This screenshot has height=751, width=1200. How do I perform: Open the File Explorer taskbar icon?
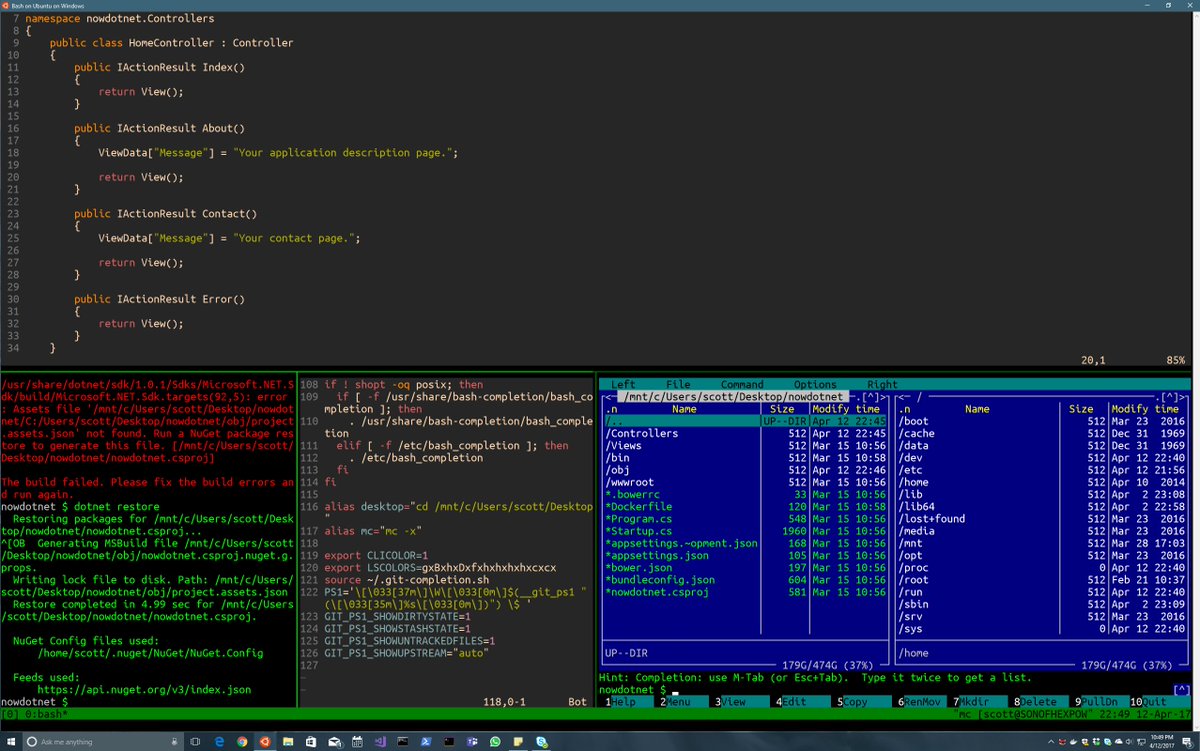(288, 741)
